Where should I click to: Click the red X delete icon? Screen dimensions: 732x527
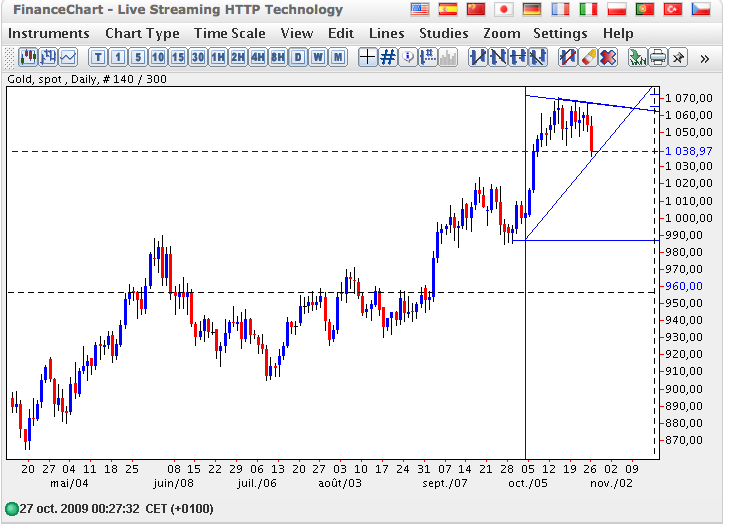click(x=607, y=57)
